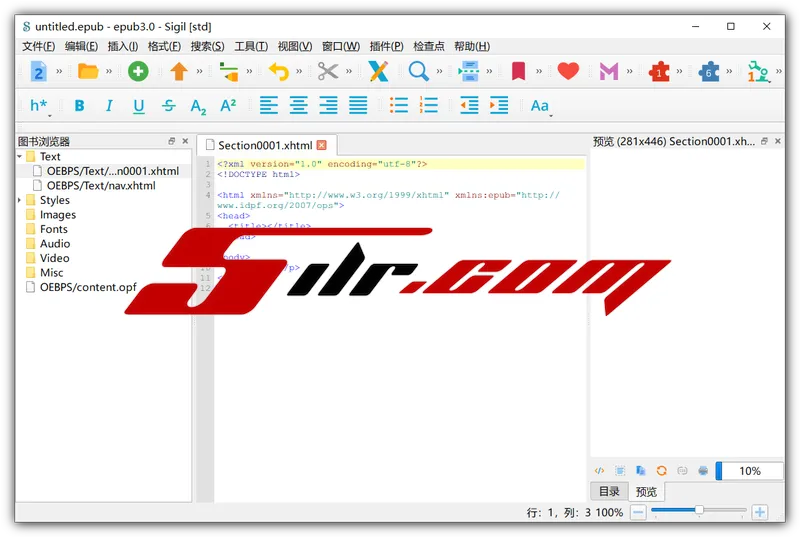Screen dimensions: 800x537
Task: Toggle Superscript formatting
Action: (x=228, y=105)
